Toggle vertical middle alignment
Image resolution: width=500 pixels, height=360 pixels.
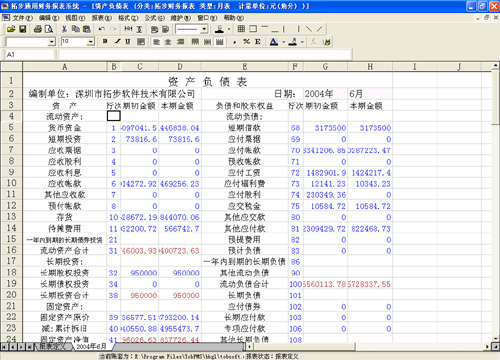click(207, 42)
